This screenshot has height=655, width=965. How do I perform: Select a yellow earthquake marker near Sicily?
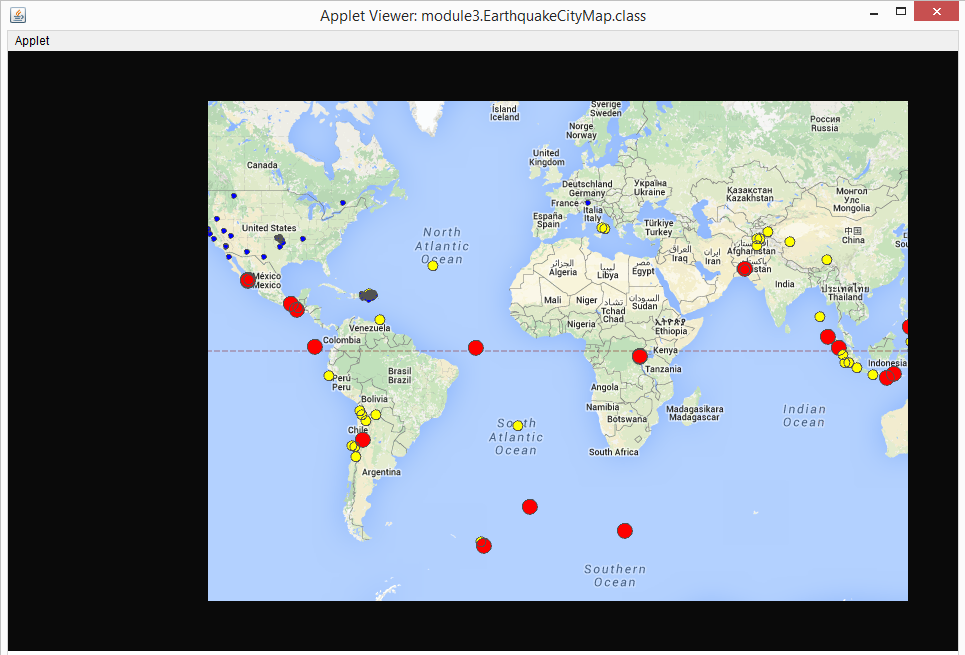[x=603, y=228]
